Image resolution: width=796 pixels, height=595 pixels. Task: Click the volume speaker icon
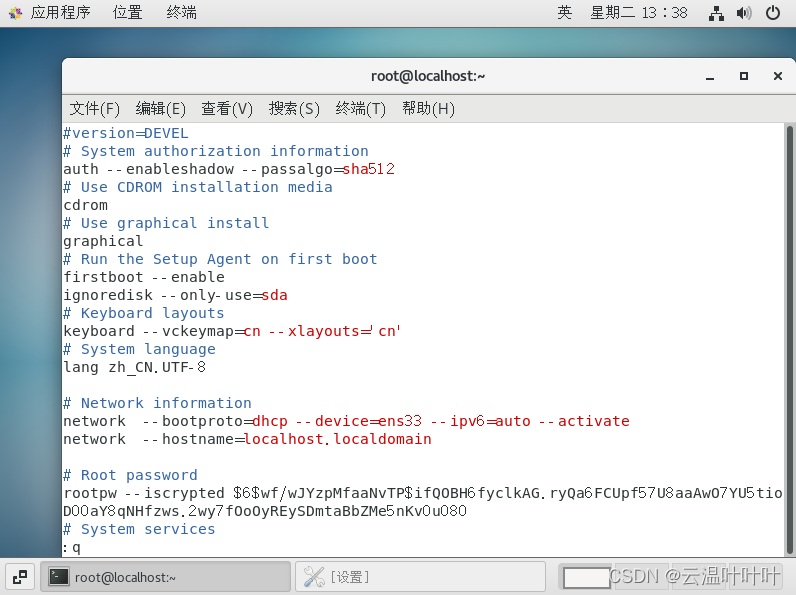[744, 13]
